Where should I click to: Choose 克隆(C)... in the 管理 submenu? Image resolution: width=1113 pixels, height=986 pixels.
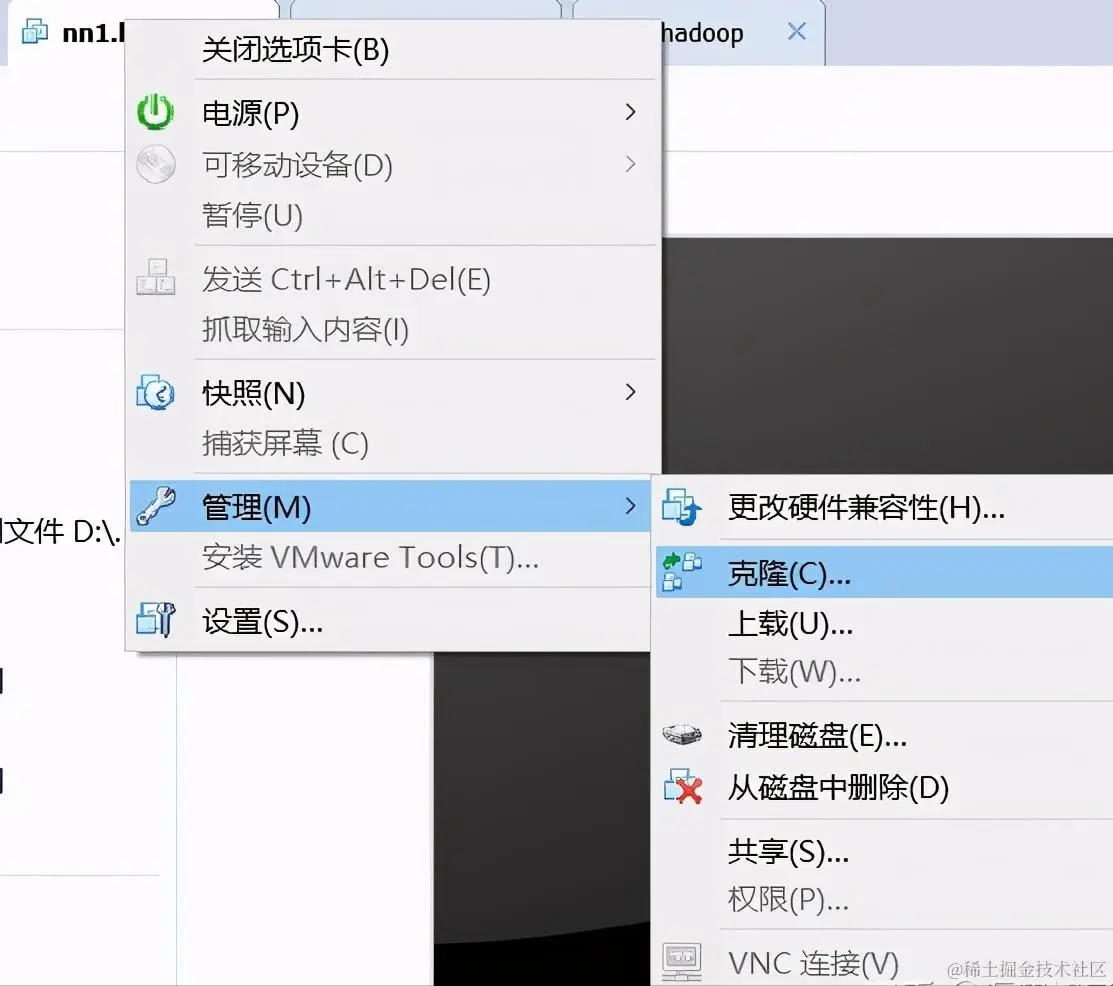tap(884, 572)
